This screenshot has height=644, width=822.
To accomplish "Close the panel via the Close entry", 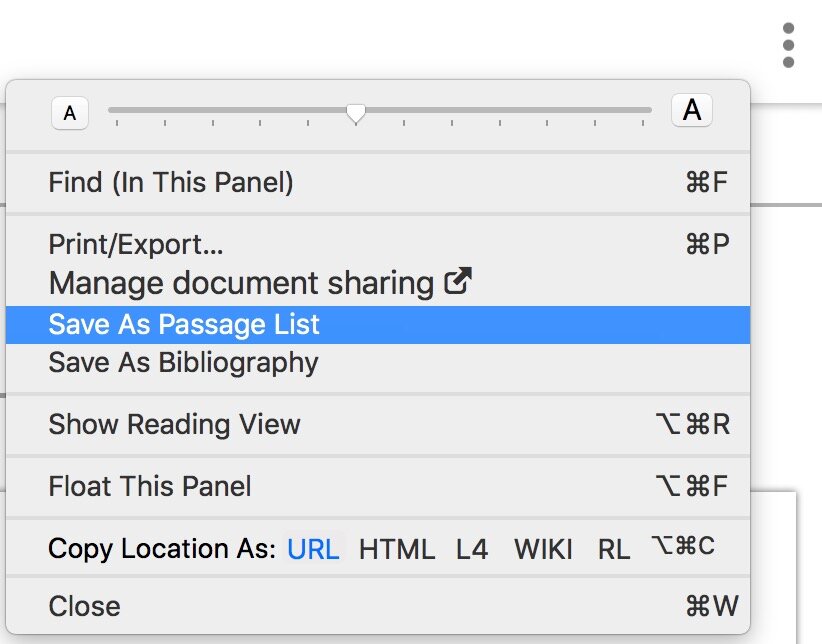I will tap(85, 606).
